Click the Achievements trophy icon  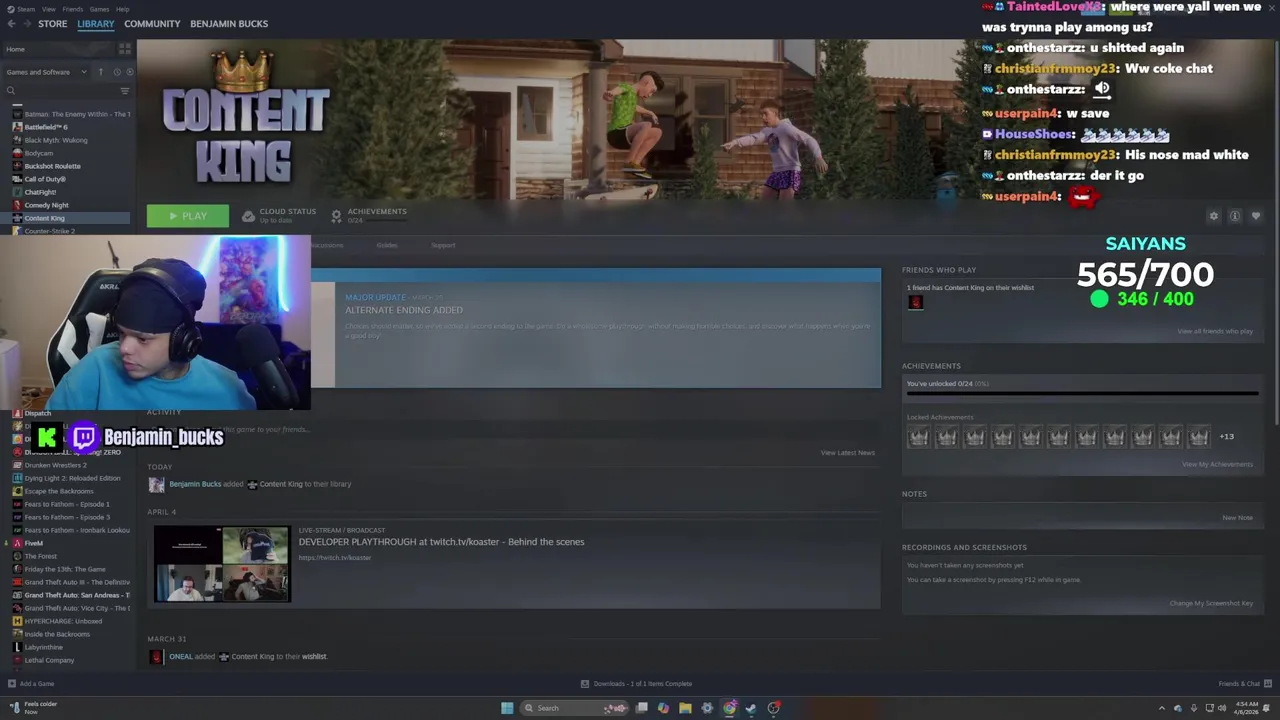336,216
